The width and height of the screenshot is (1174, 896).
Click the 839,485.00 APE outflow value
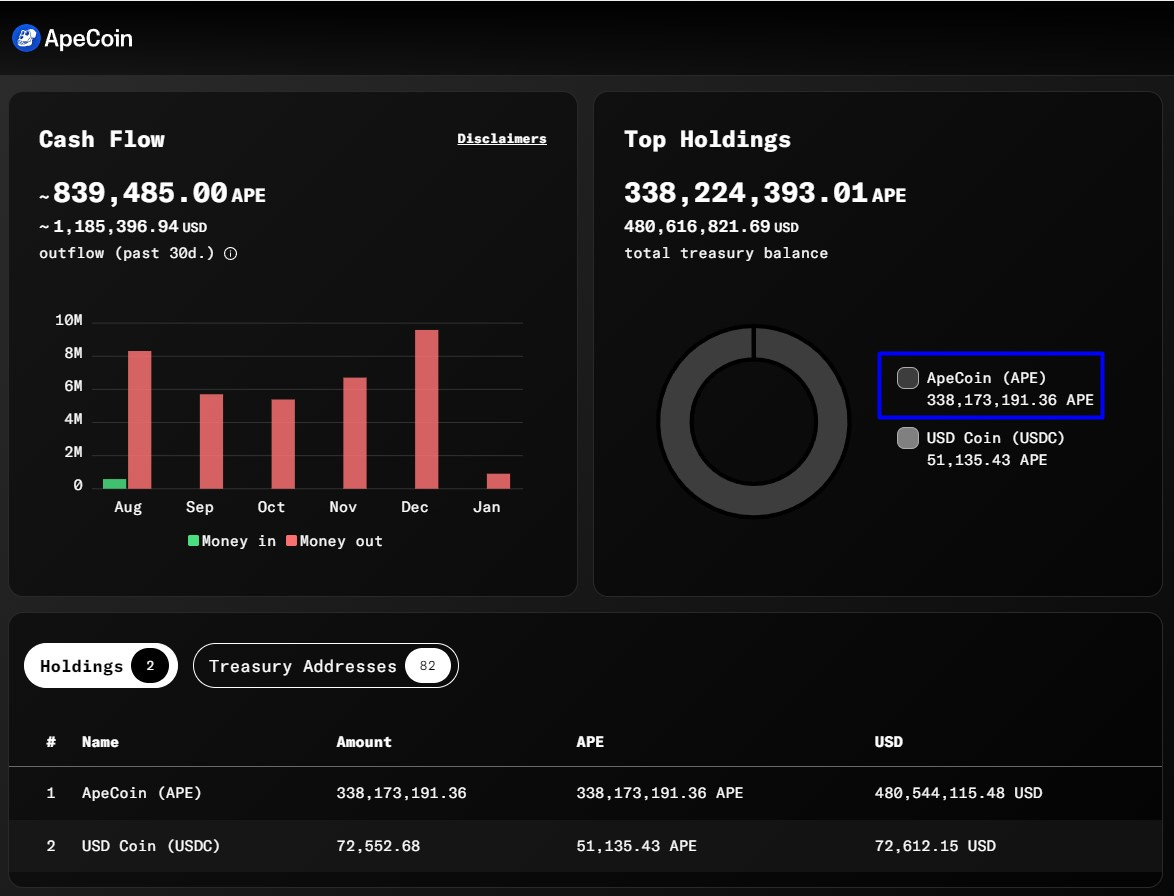pos(152,193)
